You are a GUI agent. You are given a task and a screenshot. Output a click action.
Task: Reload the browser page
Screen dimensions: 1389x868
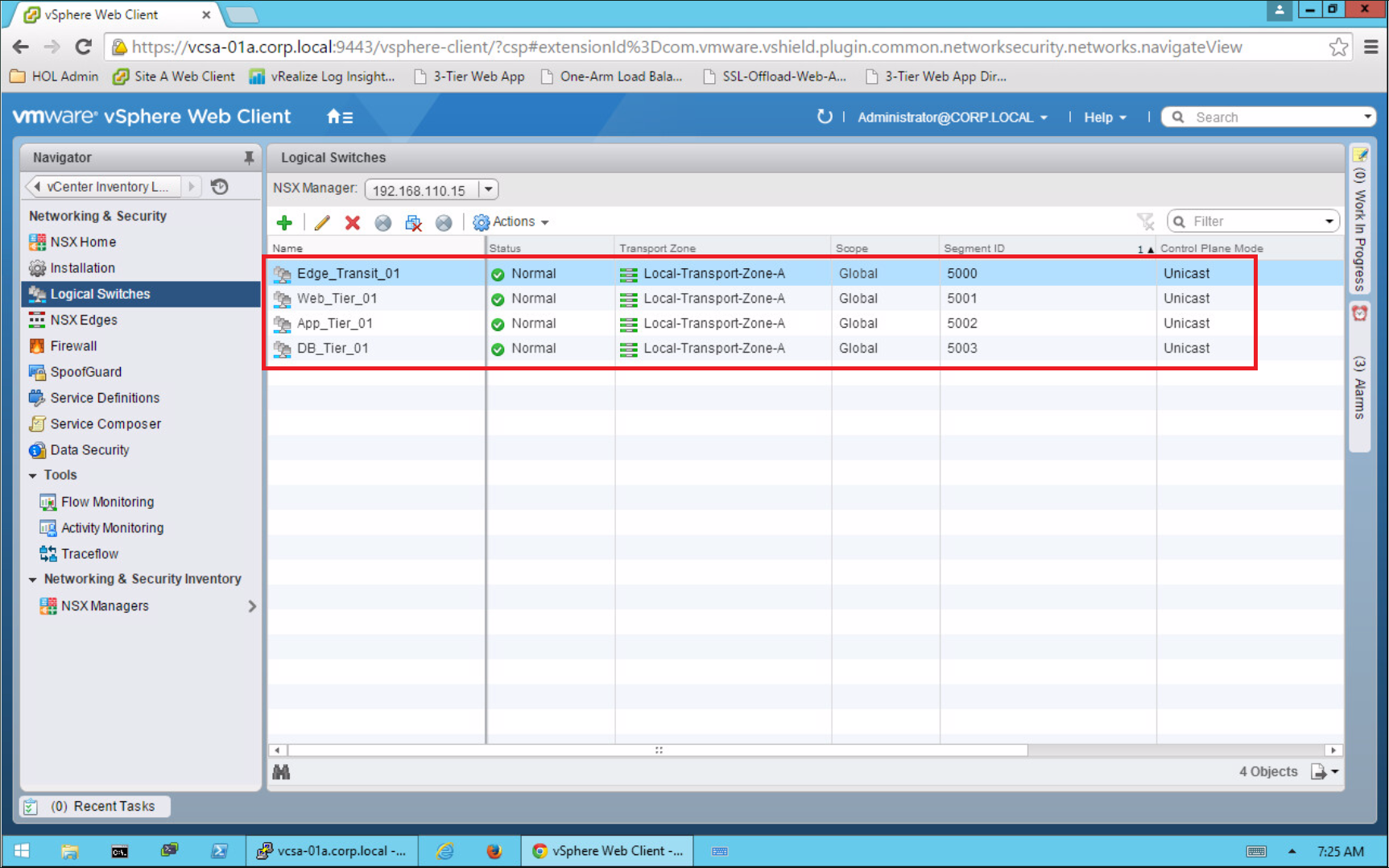point(83,47)
